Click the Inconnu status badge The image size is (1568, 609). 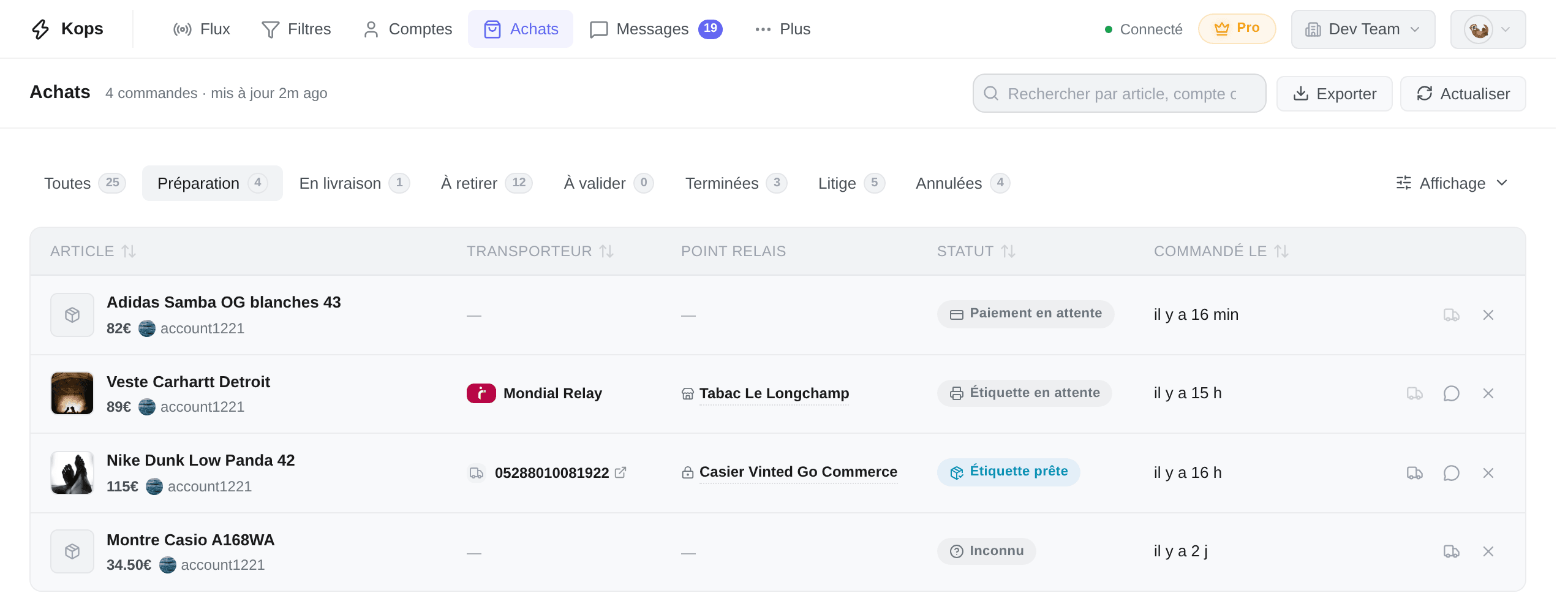[986, 551]
